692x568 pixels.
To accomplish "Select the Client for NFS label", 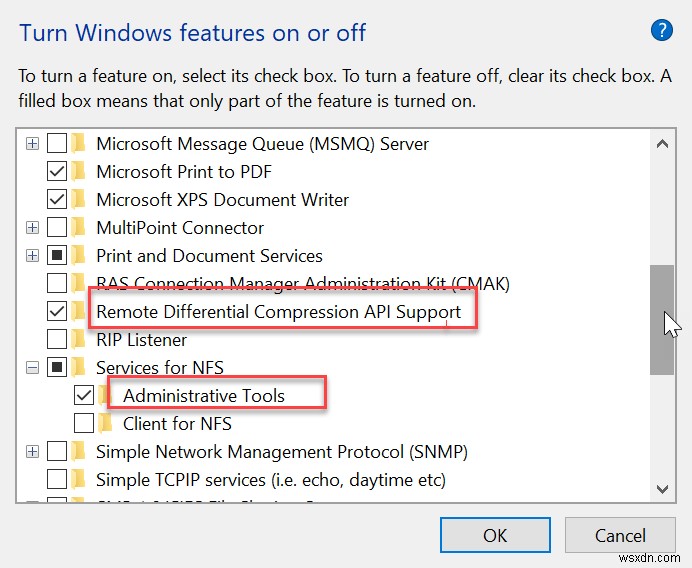I will [x=177, y=423].
